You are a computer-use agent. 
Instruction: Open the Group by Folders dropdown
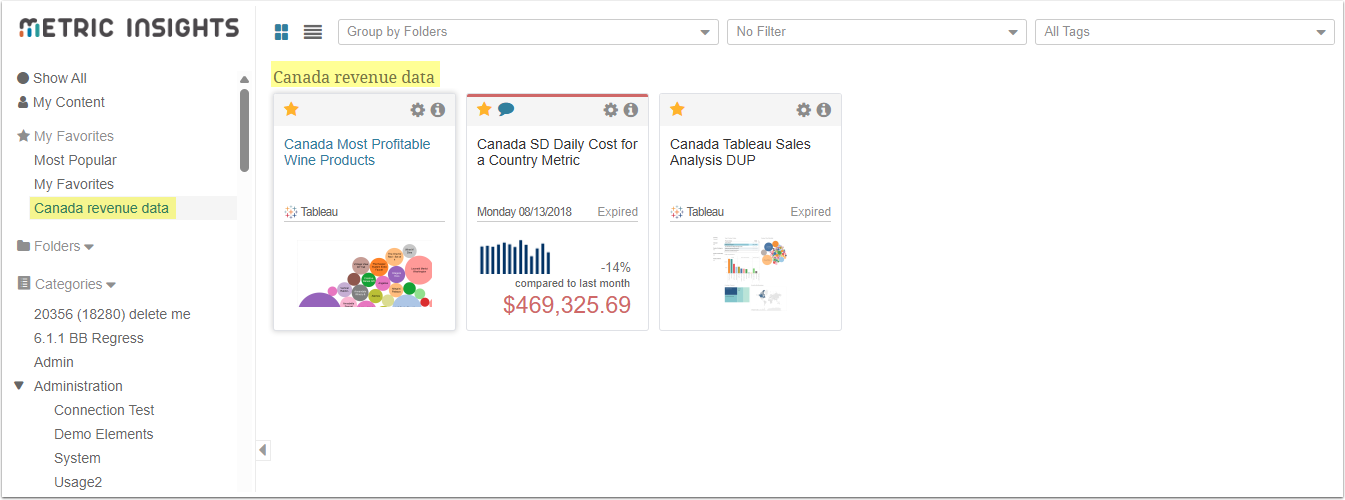(528, 32)
